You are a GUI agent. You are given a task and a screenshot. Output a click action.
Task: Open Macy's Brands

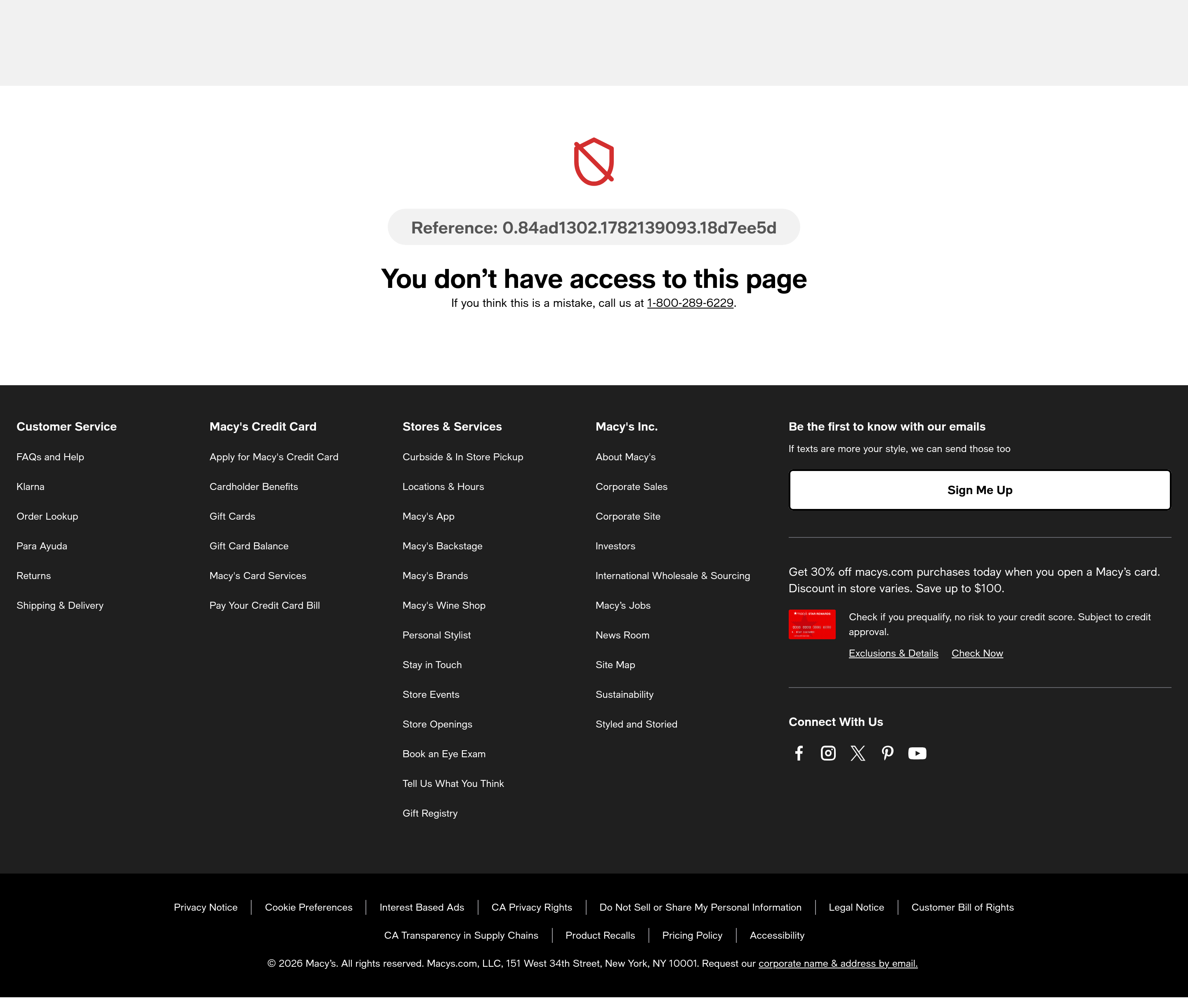click(x=435, y=575)
